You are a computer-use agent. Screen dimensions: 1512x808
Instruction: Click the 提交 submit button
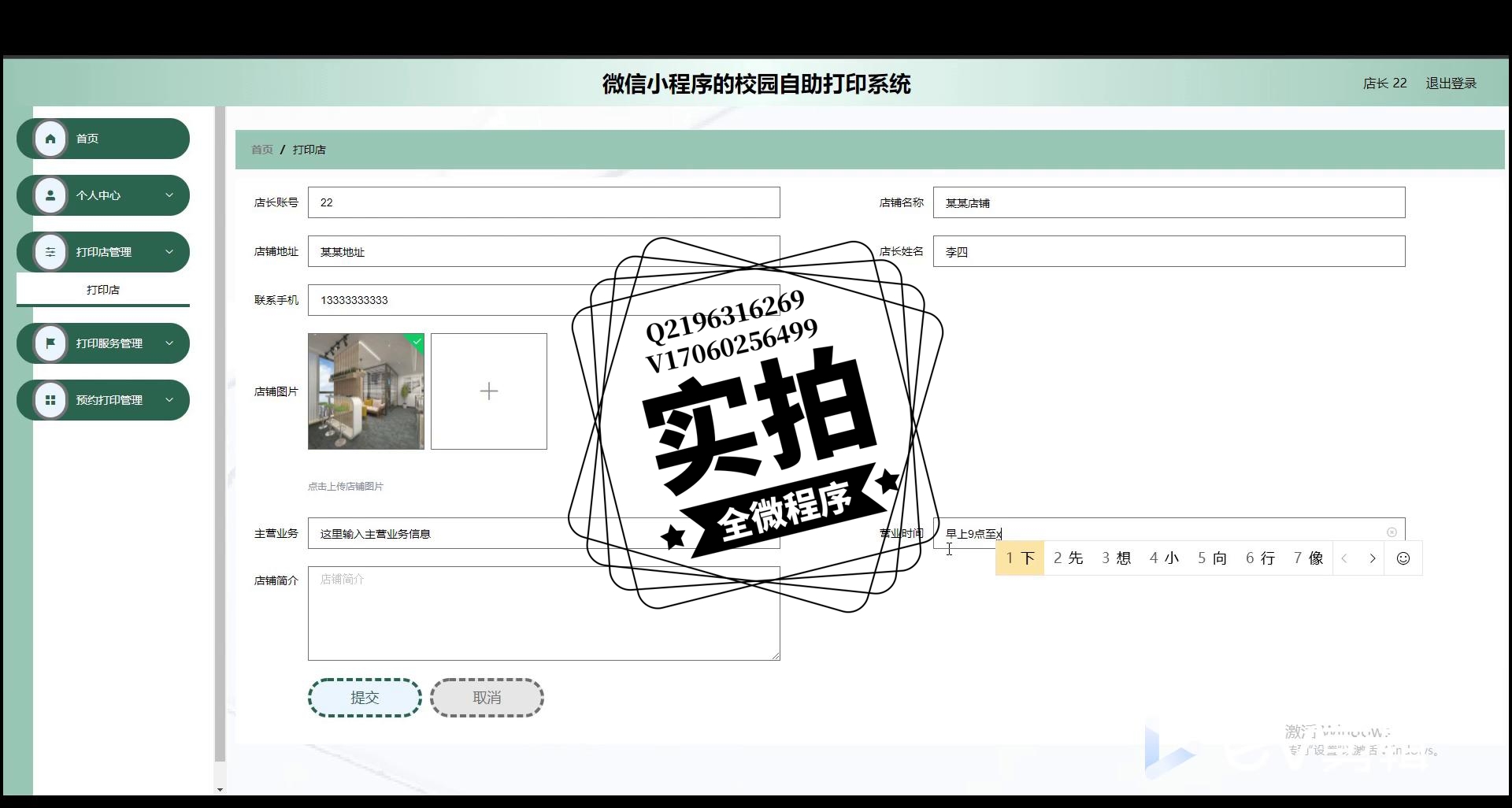365,698
